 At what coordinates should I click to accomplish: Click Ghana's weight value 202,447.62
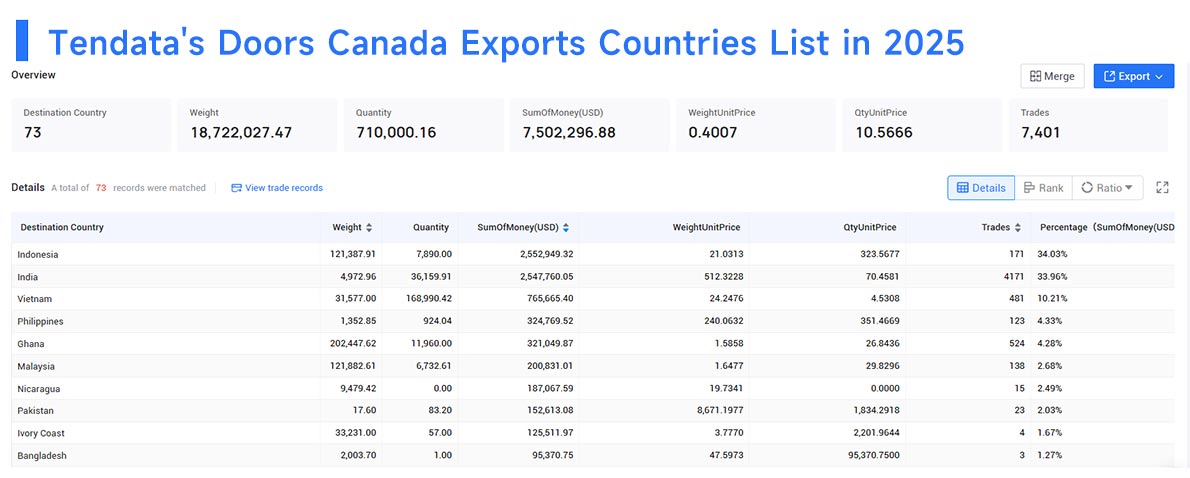(x=351, y=344)
